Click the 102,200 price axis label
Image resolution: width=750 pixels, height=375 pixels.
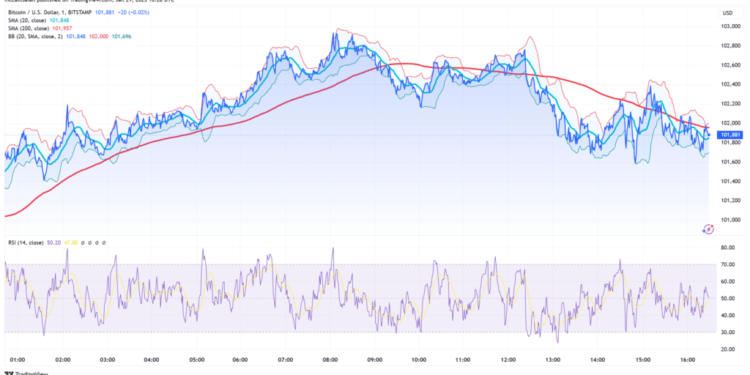click(731, 103)
